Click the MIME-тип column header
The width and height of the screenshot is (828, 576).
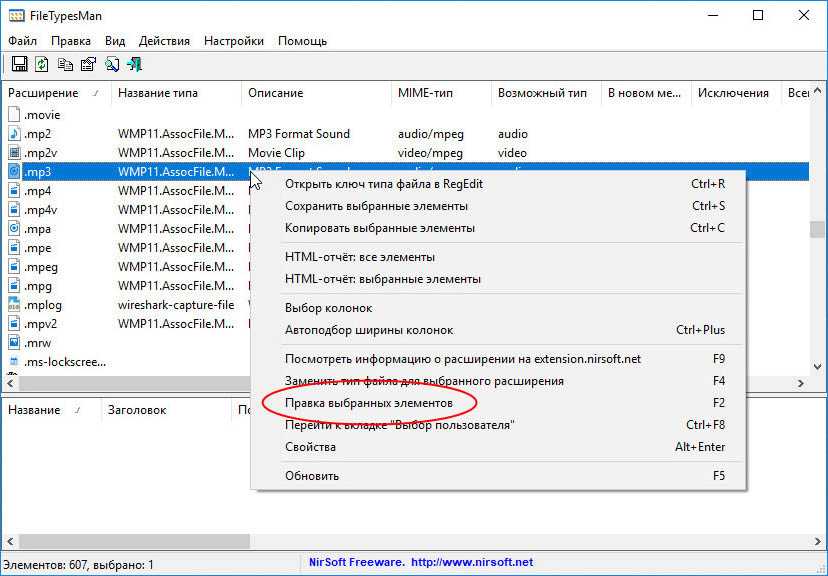point(425,93)
